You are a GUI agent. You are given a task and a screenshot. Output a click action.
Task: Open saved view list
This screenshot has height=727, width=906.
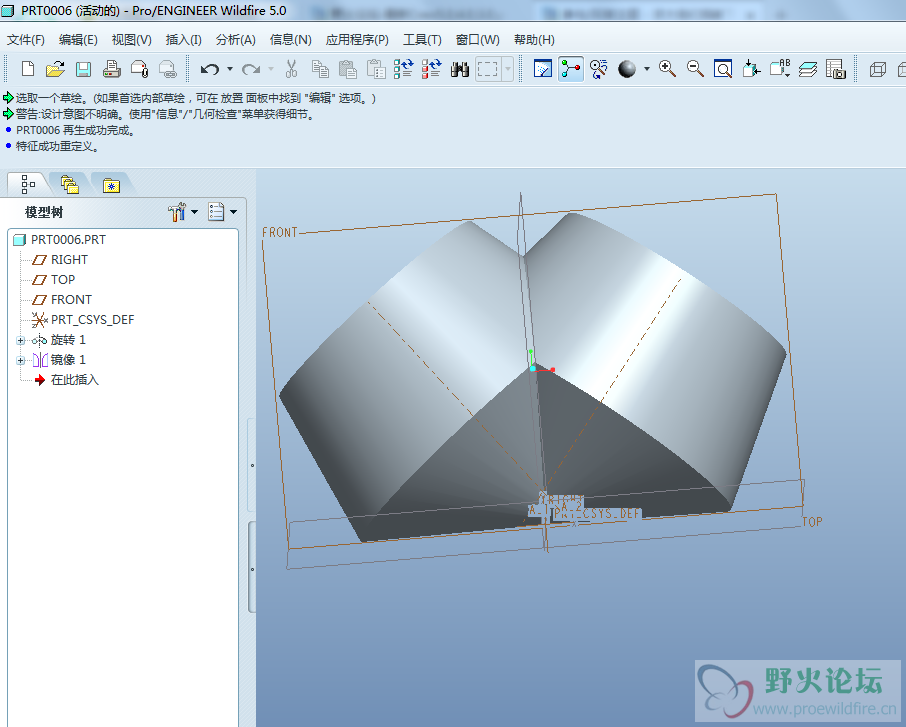[779, 69]
